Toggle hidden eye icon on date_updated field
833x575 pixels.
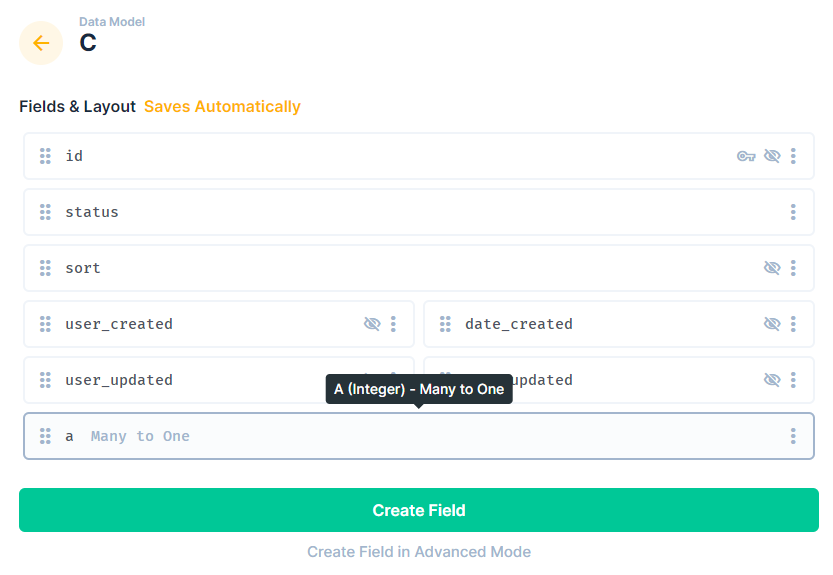(x=772, y=380)
